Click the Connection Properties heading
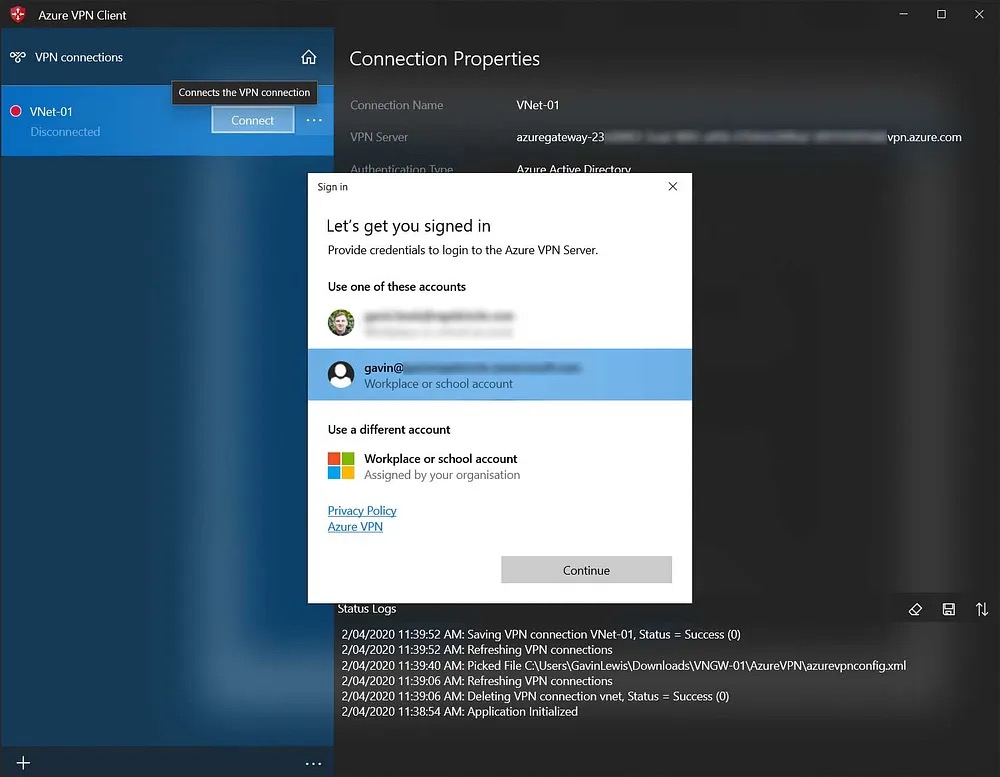 (x=445, y=59)
